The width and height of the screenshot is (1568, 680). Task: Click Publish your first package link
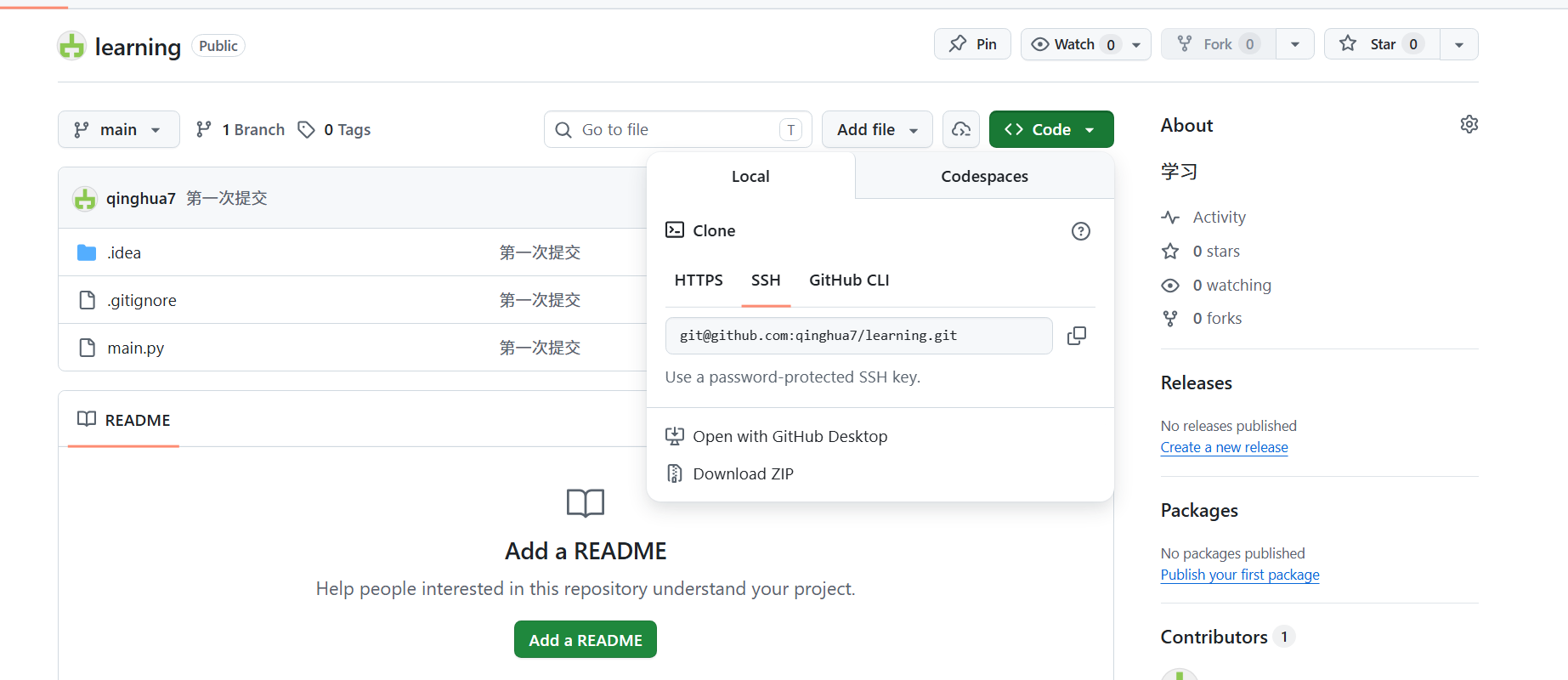pyautogui.click(x=1240, y=575)
